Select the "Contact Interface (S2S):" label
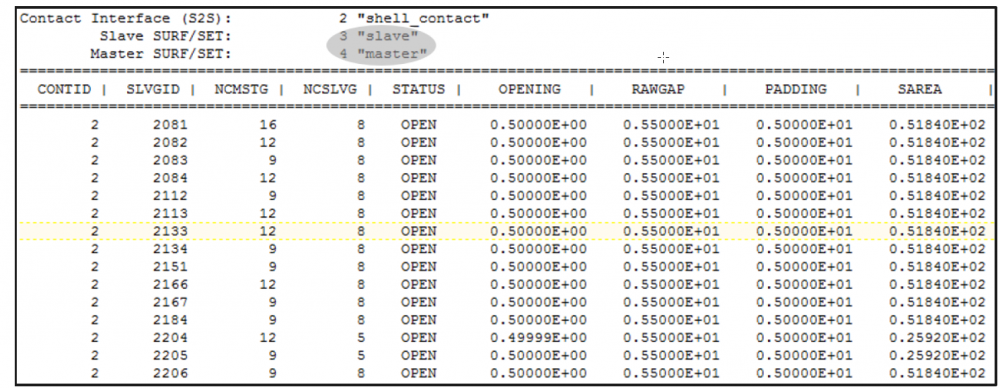The image size is (1000, 389). pos(126,18)
